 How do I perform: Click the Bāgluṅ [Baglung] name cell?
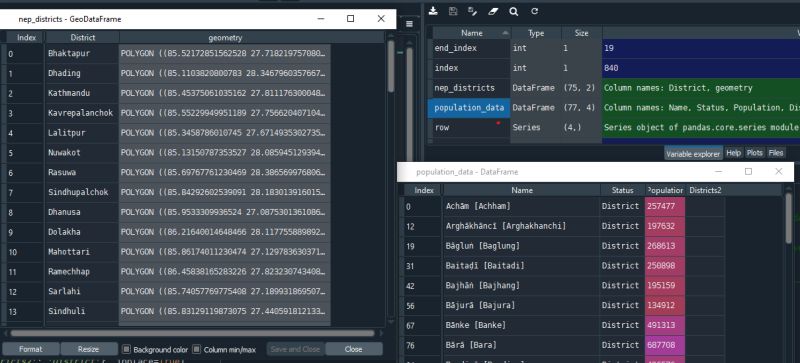[x=521, y=246]
